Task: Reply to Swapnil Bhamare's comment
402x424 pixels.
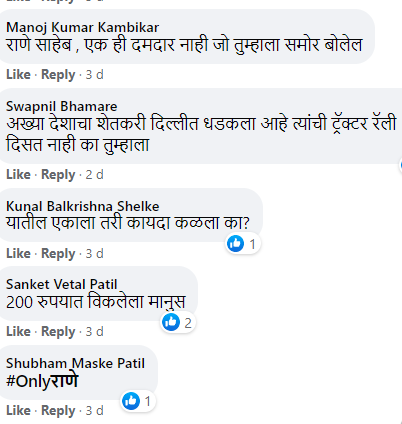Action: tap(58, 175)
